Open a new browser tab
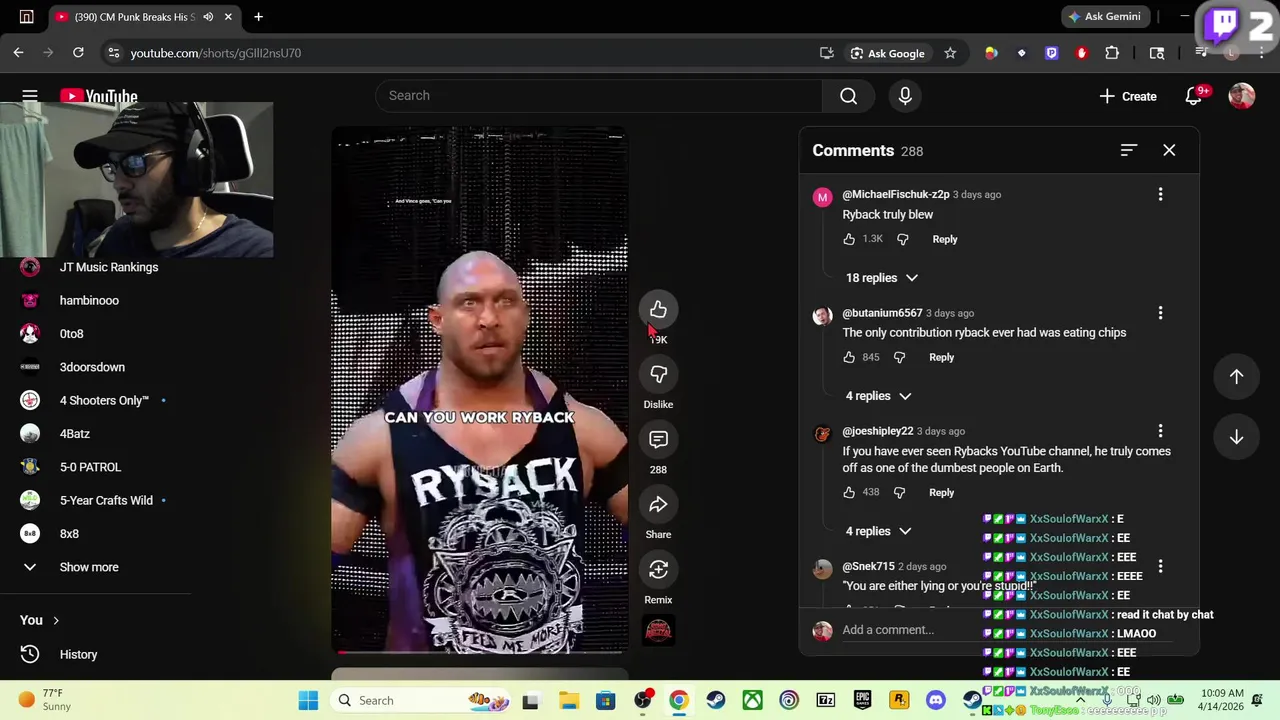This screenshot has width=1280, height=720. coord(258,17)
